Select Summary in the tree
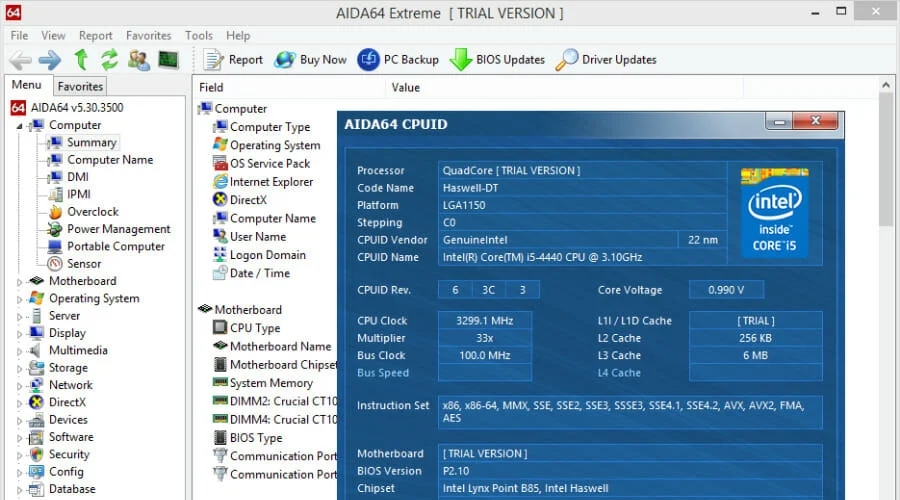 [92, 142]
